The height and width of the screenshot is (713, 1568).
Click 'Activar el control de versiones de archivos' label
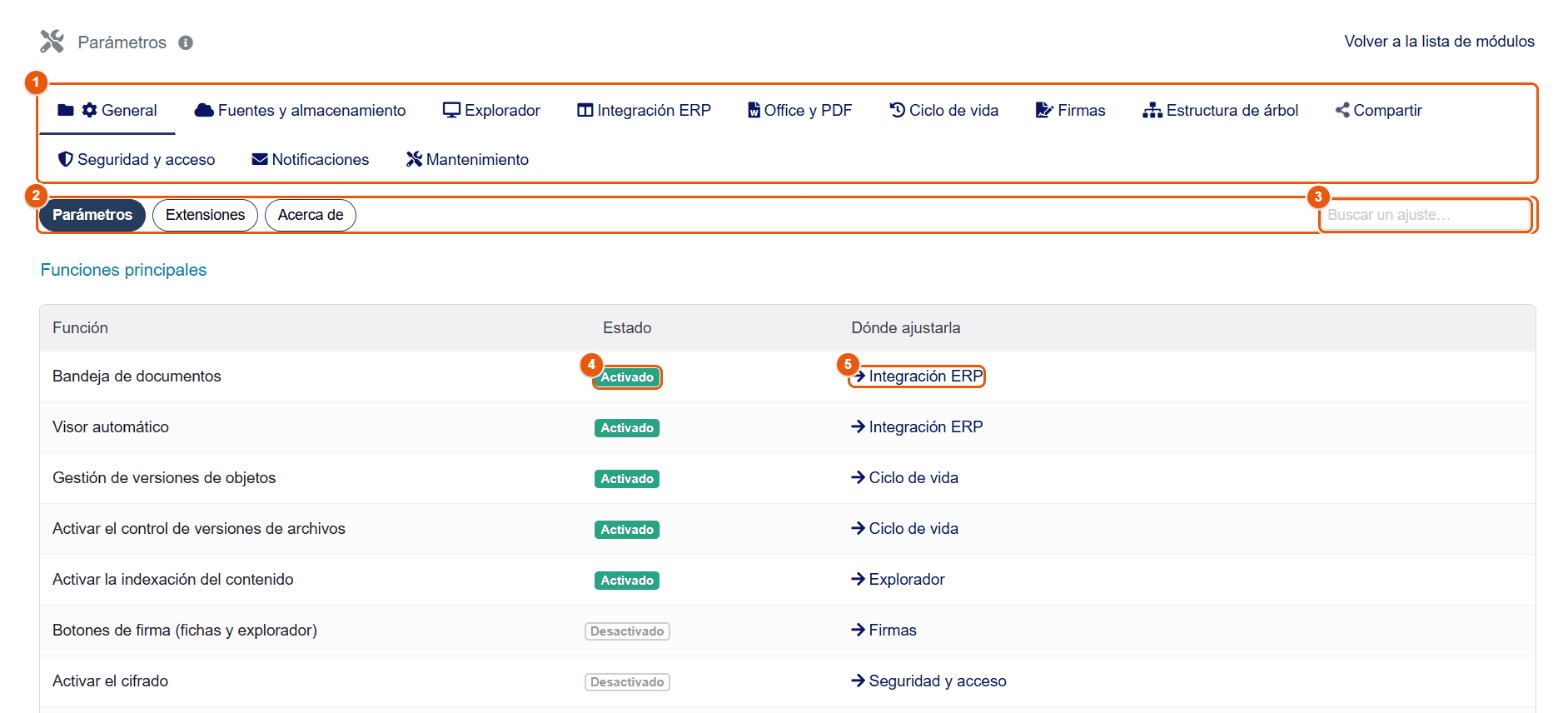[199, 529]
